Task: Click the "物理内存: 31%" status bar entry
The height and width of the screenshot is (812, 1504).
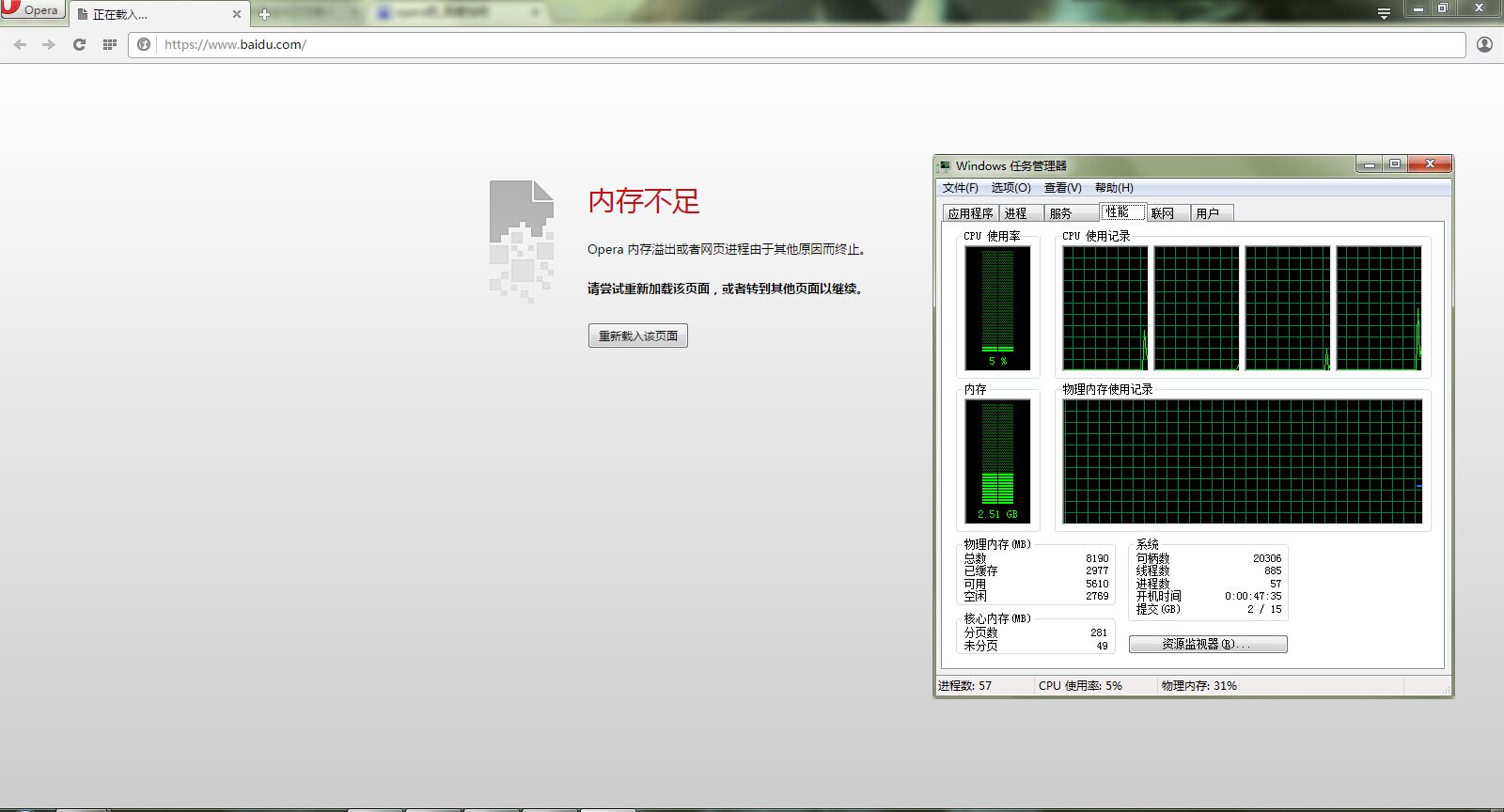Action: pos(1199,685)
